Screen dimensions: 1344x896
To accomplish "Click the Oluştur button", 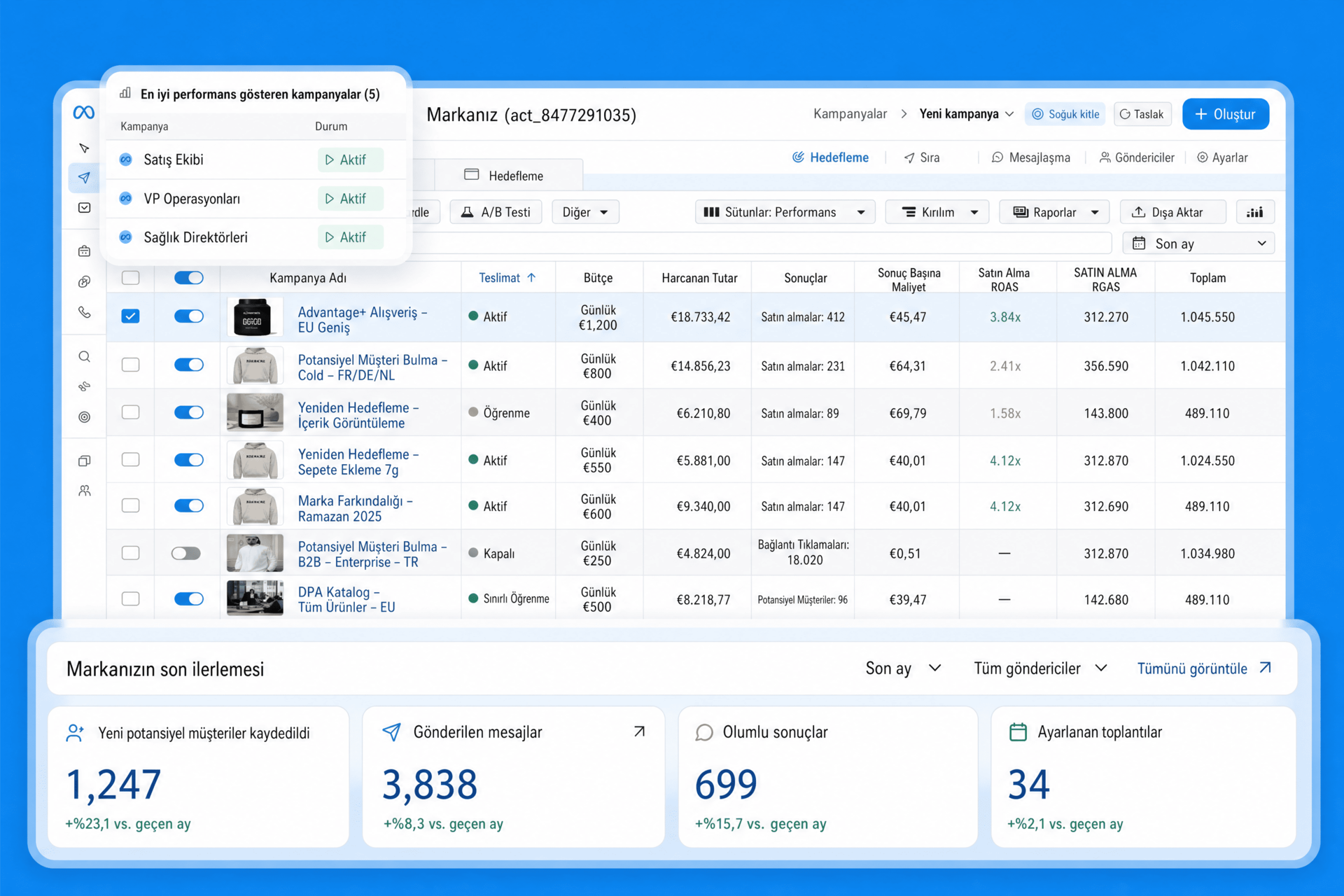I will click(x=1225, y=114).
